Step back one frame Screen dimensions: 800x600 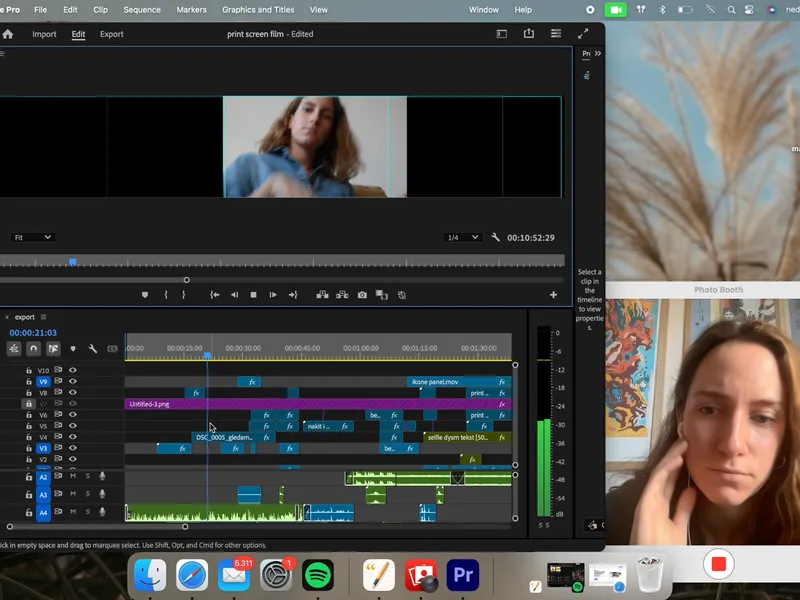click(x=234, y=295)
